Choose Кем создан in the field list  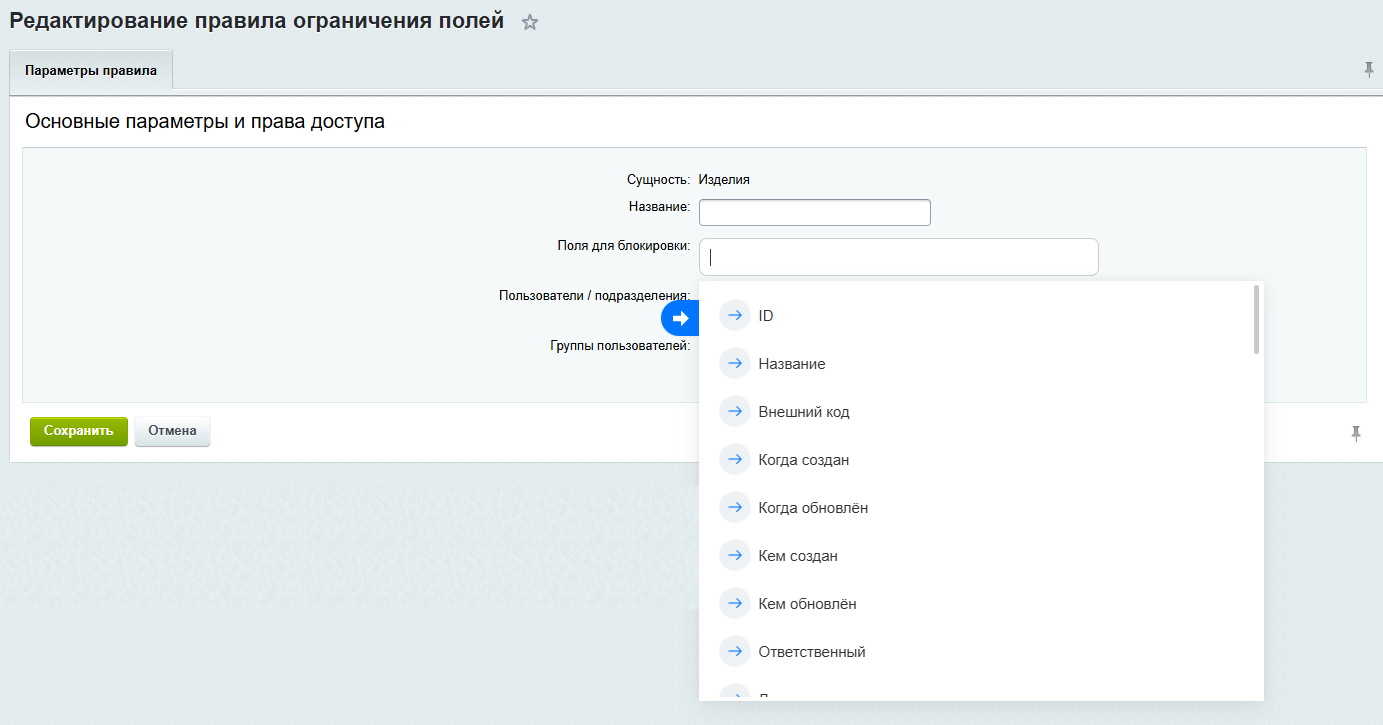979,555
